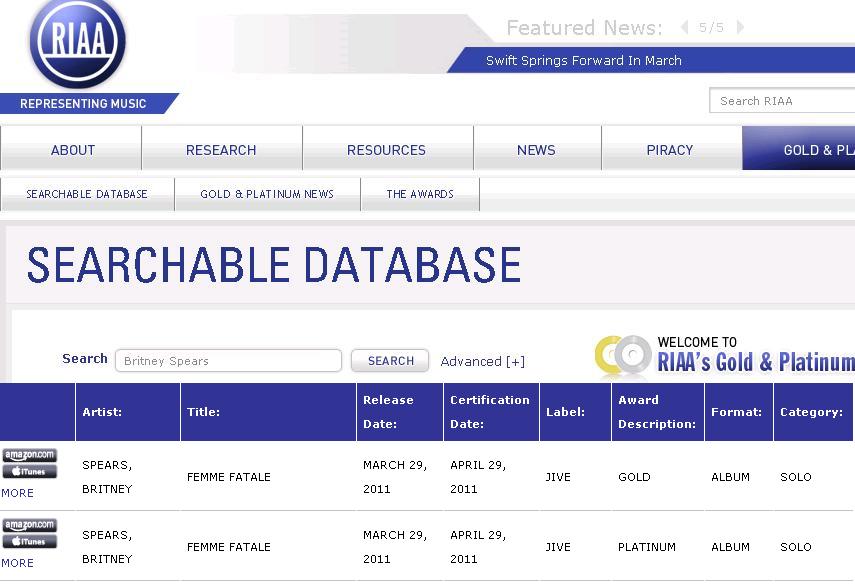Screen dimensions: 855x585
Task: Expand Advanced [+] search options
Action: click(483, 361)
